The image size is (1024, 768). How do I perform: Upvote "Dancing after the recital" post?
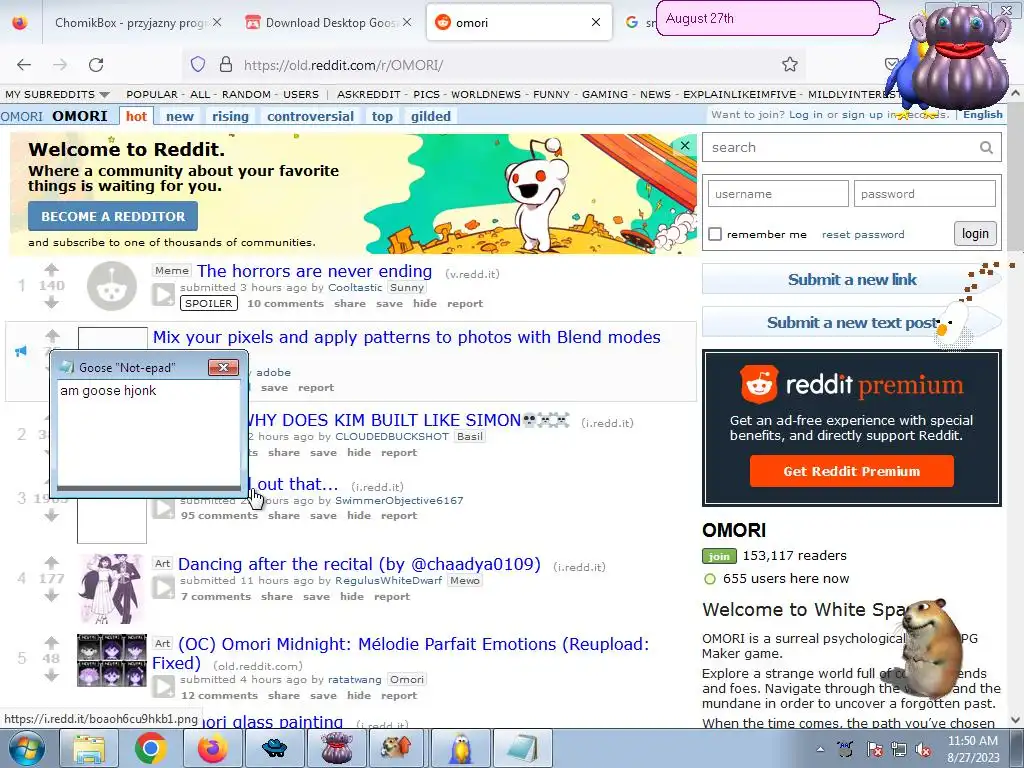pos(52,562)
